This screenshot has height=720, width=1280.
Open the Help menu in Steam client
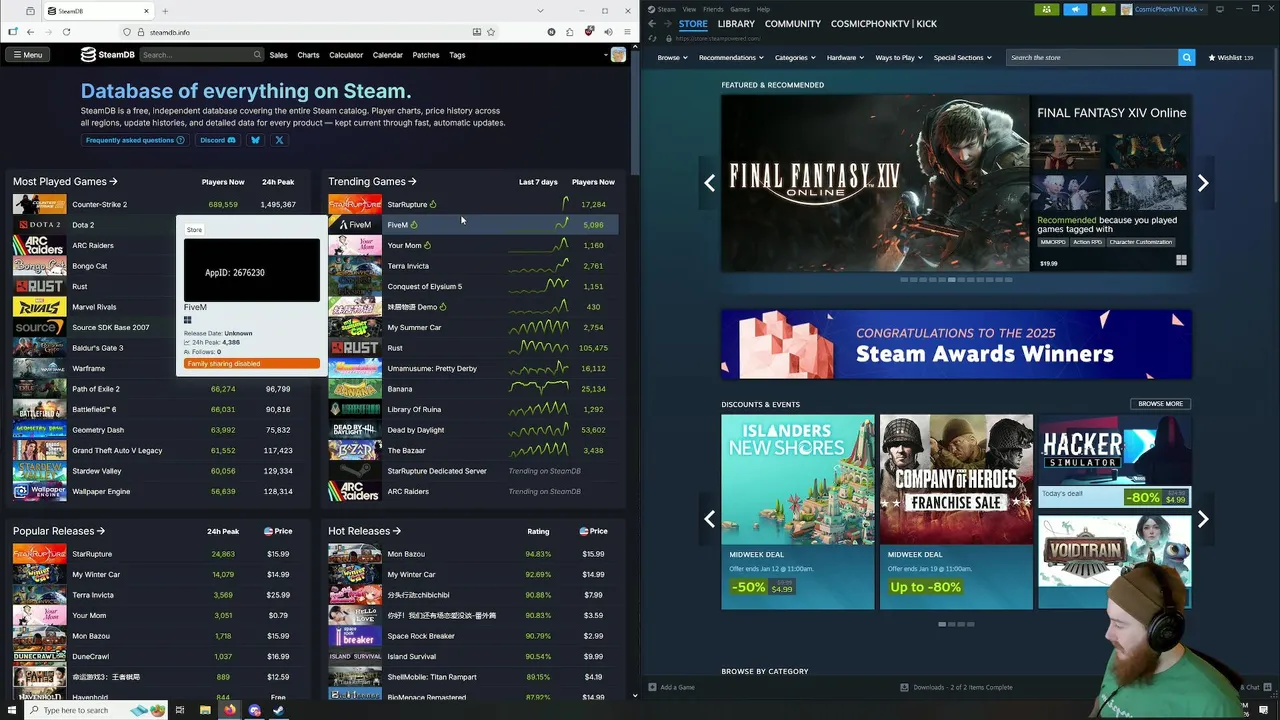(x=763, y=9)
